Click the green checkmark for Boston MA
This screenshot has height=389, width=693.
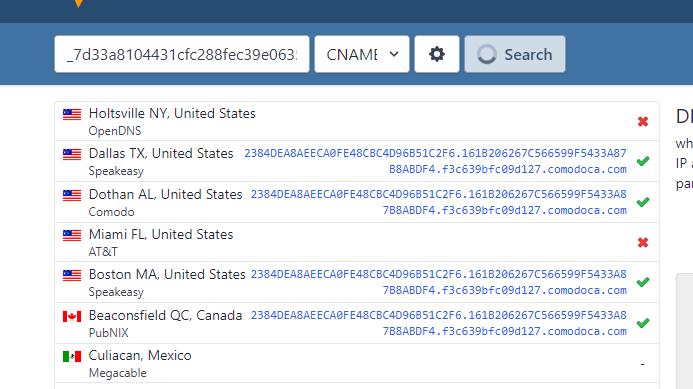click(x=643, y=282)
